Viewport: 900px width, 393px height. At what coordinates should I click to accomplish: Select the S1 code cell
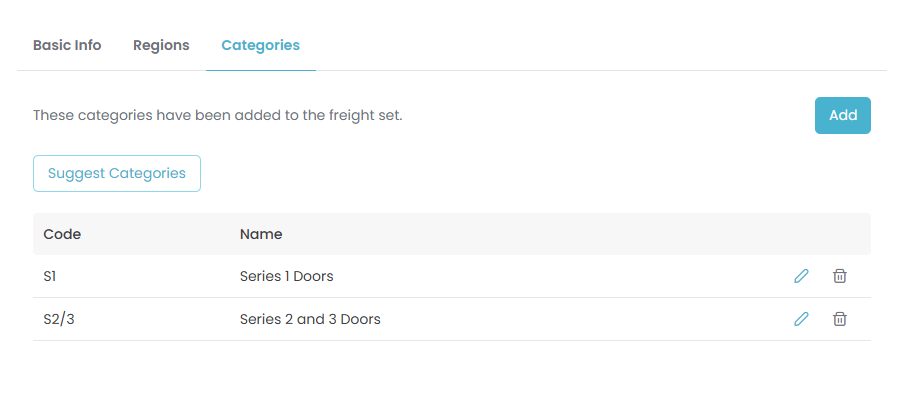[x=50, y=277]
